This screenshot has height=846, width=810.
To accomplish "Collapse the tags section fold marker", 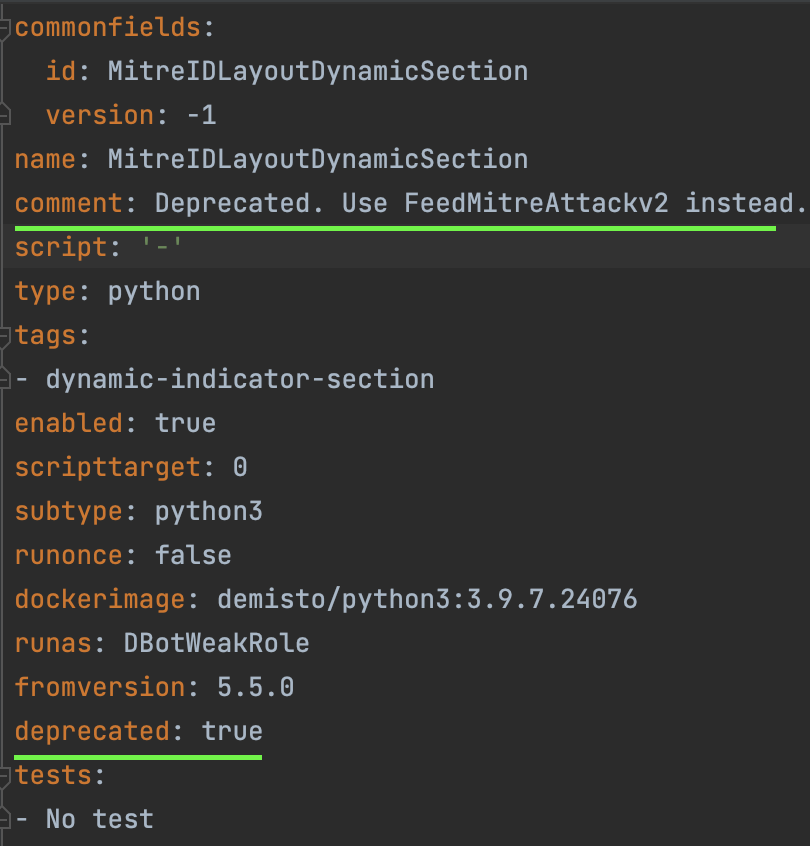I will [7, 336].
